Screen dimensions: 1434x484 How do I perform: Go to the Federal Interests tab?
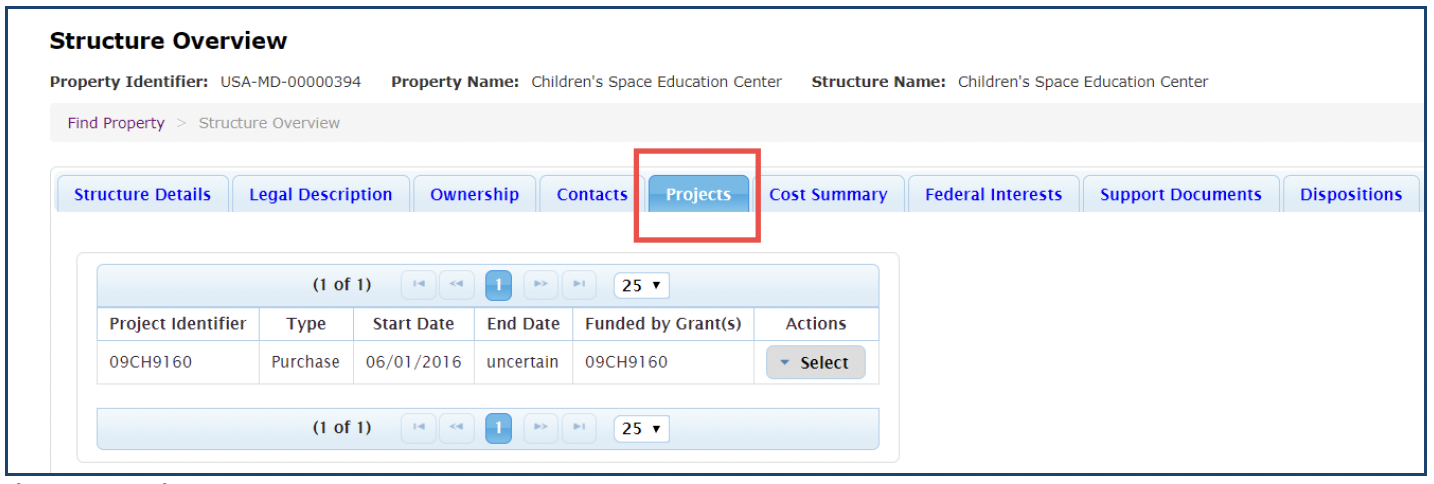pos(993,195)
